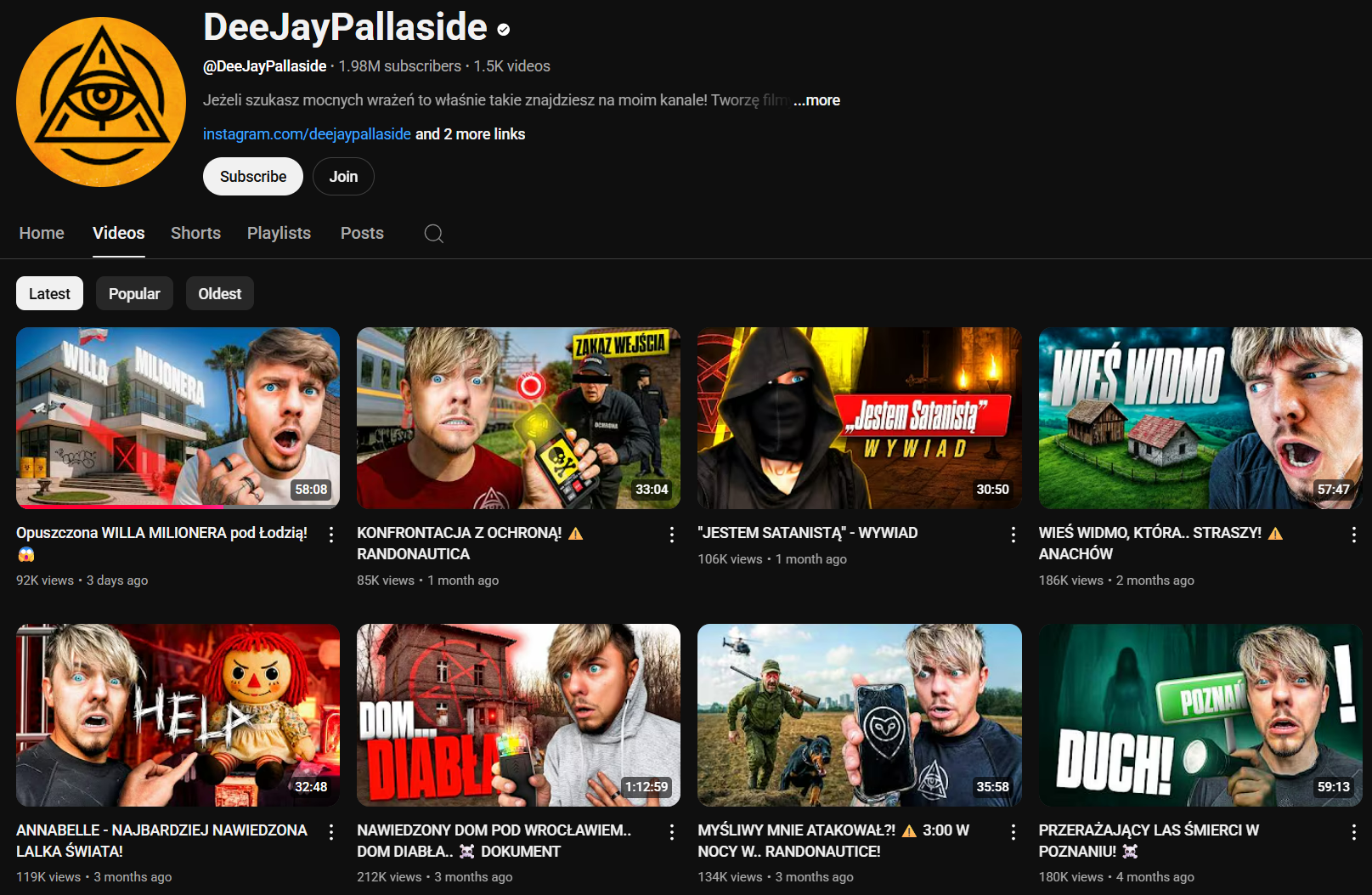
Task: Select the Latest sort filter chip
Action: click(x=49, y=294)
